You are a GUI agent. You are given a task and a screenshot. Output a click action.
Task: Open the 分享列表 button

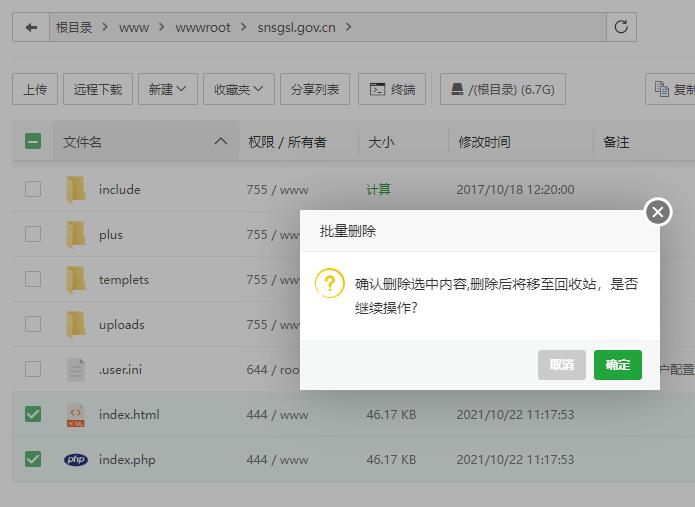pyautogui.click(x=315, y=89)
